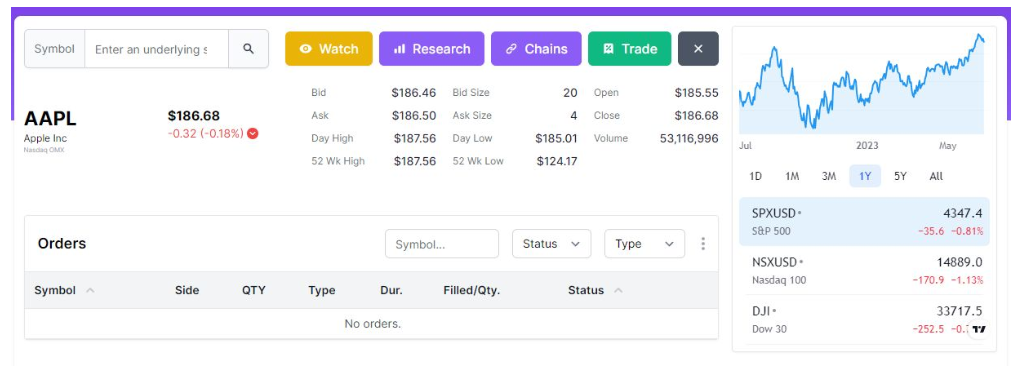
Task: Sort orders by Symbol column
Action: 64,290
